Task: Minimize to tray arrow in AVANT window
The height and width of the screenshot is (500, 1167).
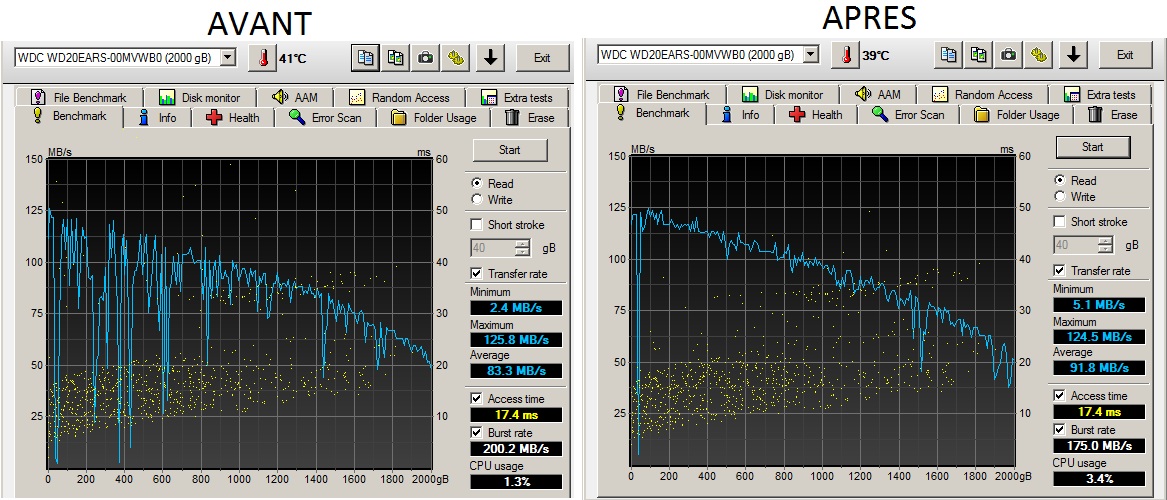Action: pos(490,58)
